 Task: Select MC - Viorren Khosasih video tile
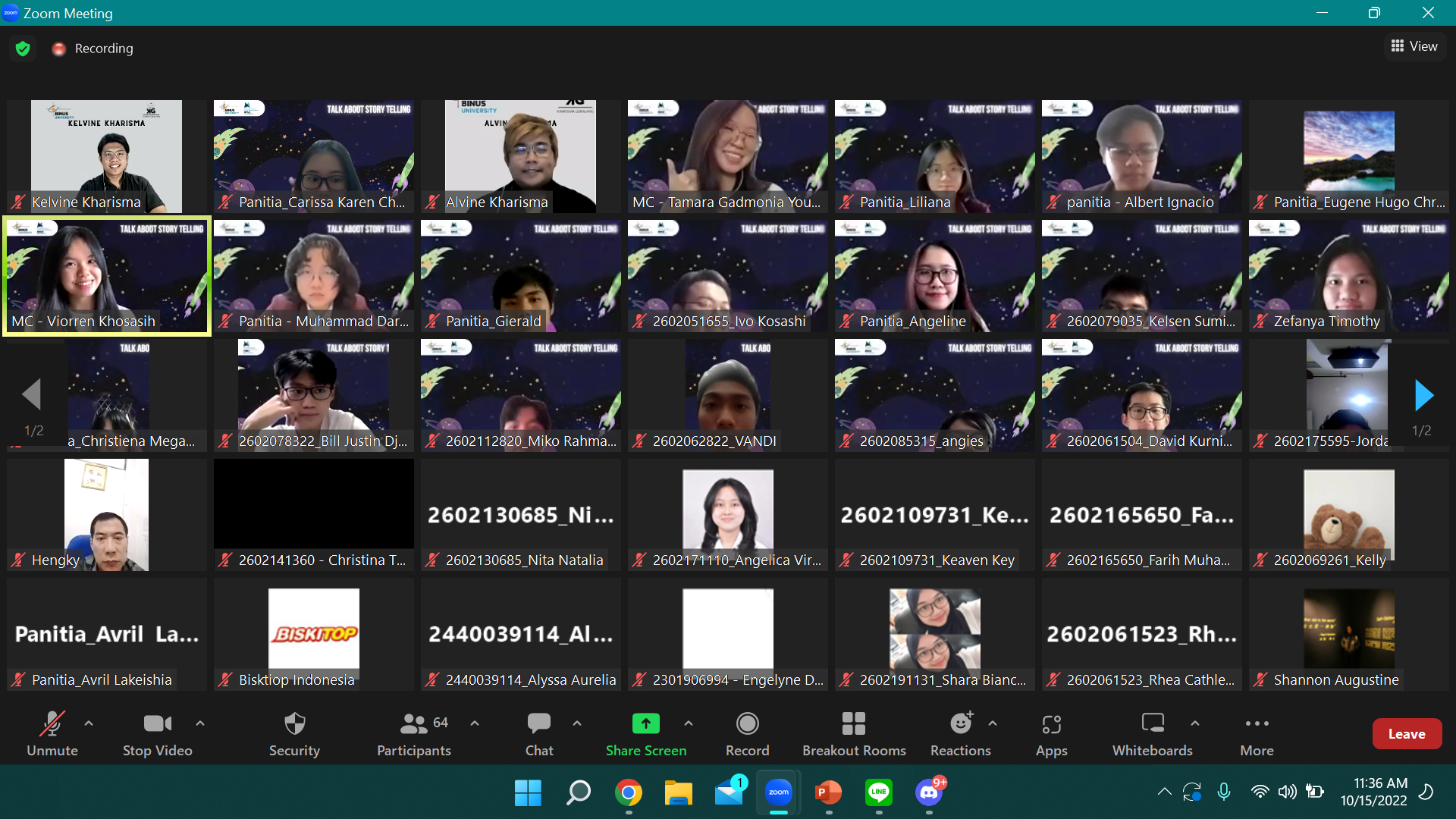click(x=107, y=275)
